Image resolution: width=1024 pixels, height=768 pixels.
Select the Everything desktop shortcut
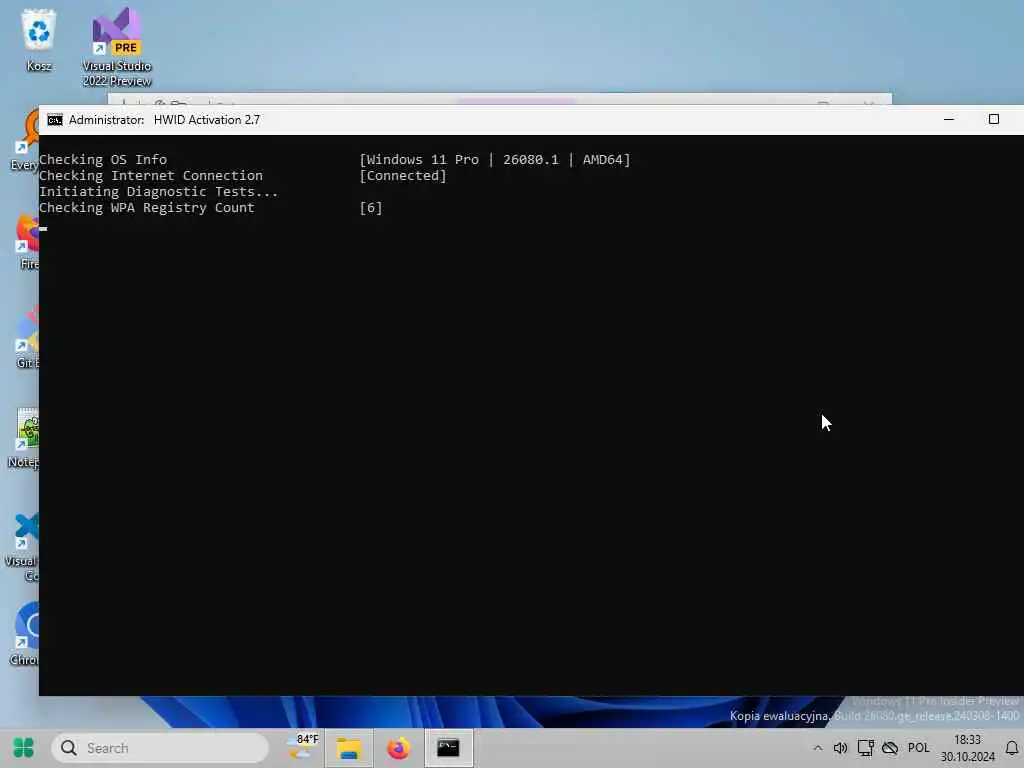25,141
